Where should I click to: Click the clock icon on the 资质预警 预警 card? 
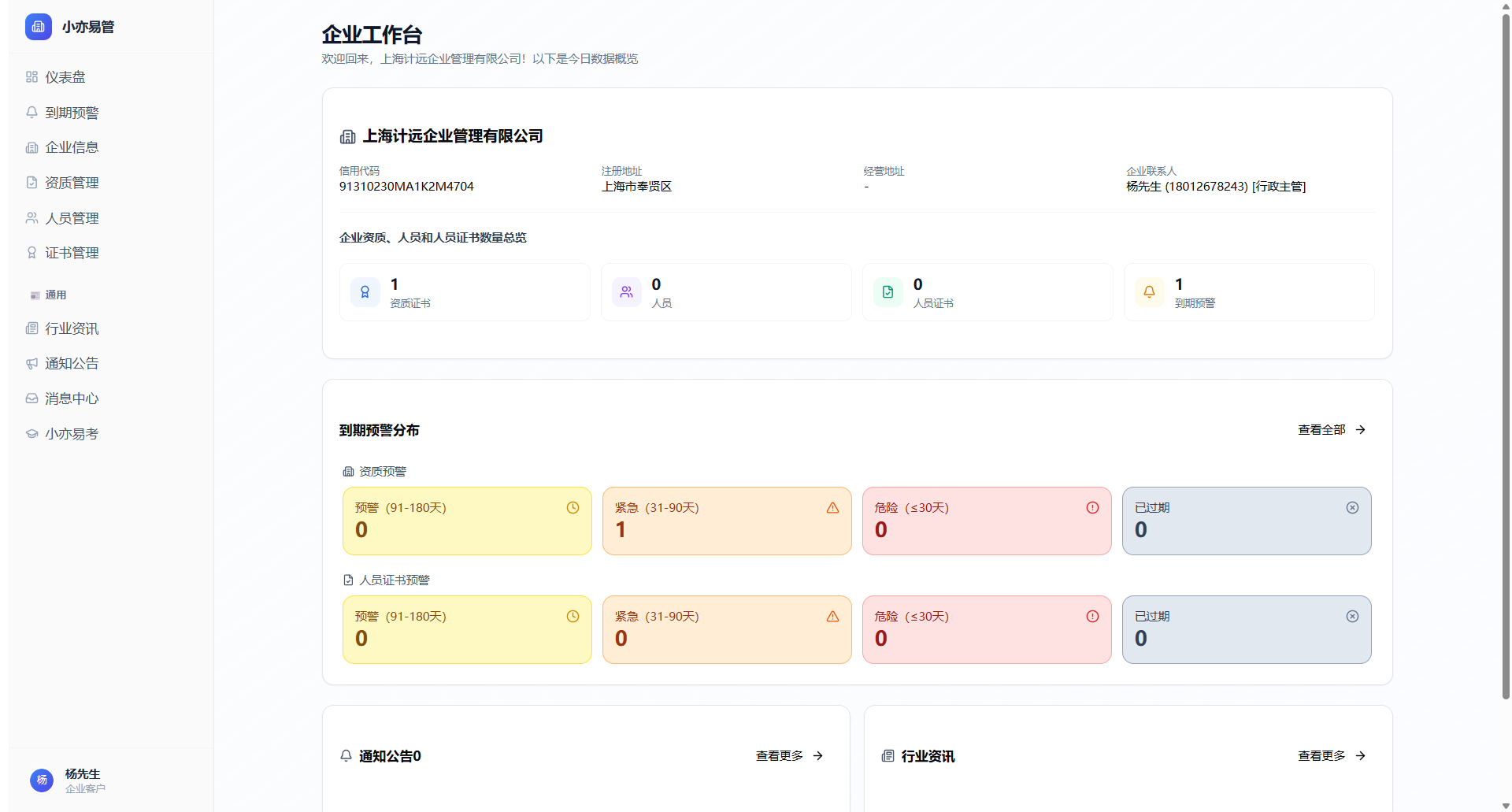[x=573, y=508]
